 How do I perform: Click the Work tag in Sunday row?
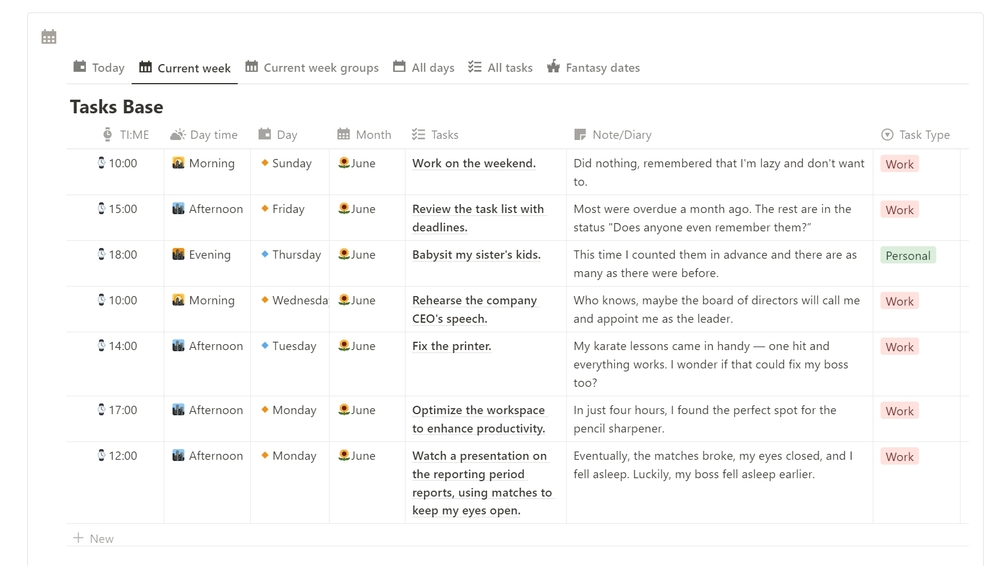tap(899, 164)
